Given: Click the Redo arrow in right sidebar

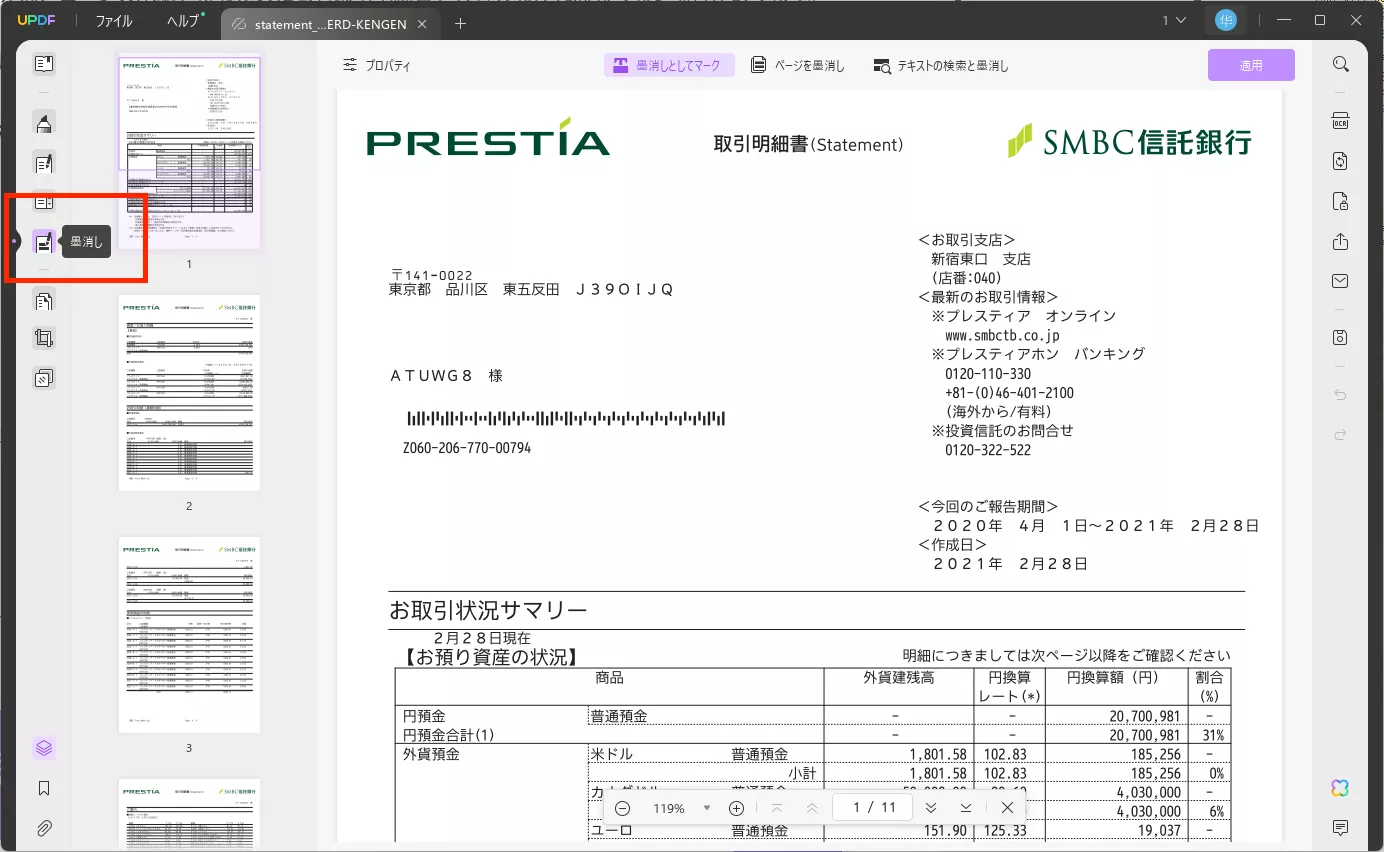Looking at the screenshot, I should pyautogui.click(x=1340, y=435).
